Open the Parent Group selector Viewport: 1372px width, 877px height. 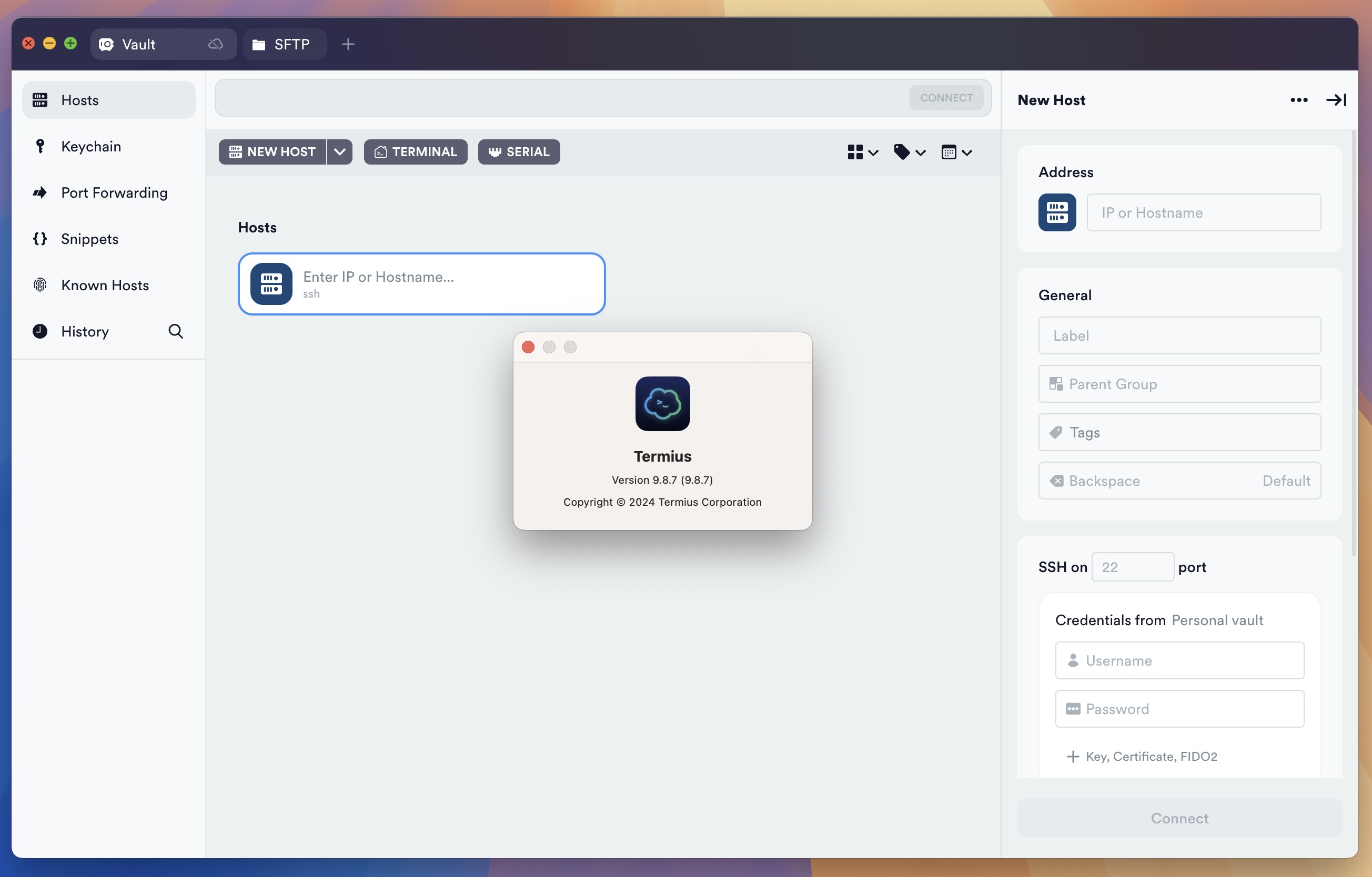(x=1179, y=384)
